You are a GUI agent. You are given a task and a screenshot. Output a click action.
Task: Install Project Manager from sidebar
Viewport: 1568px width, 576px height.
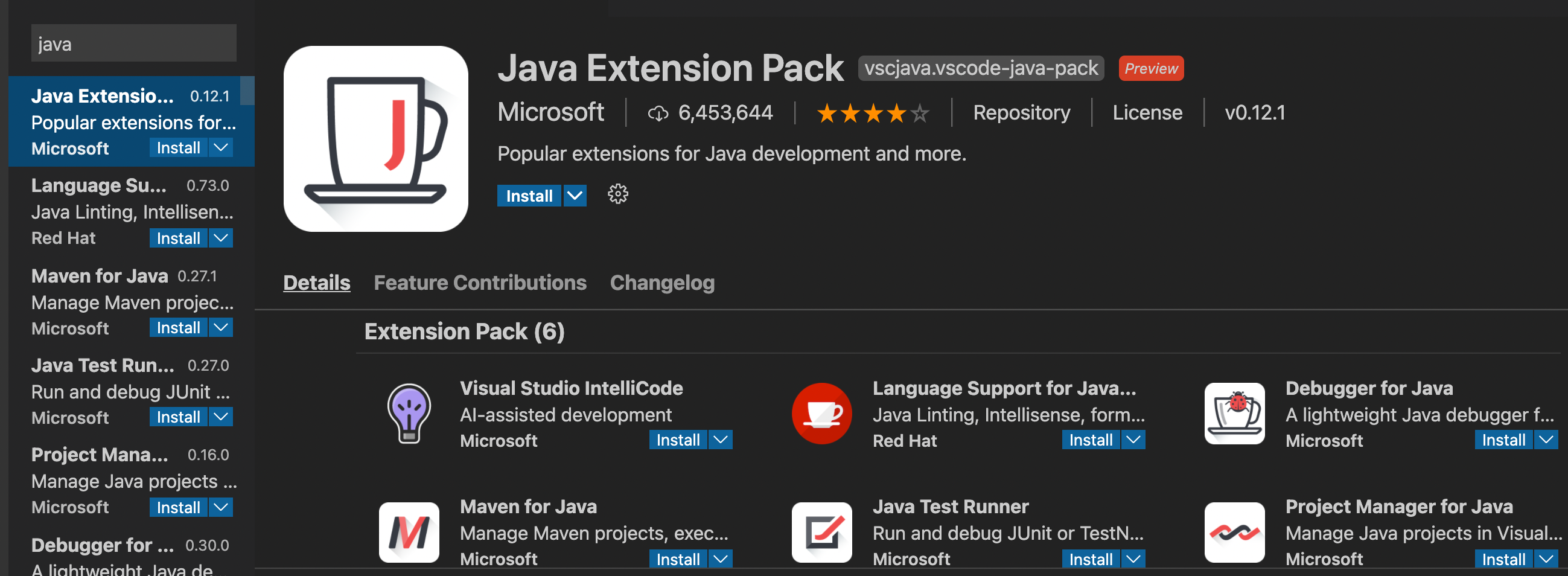pos(179,507)
